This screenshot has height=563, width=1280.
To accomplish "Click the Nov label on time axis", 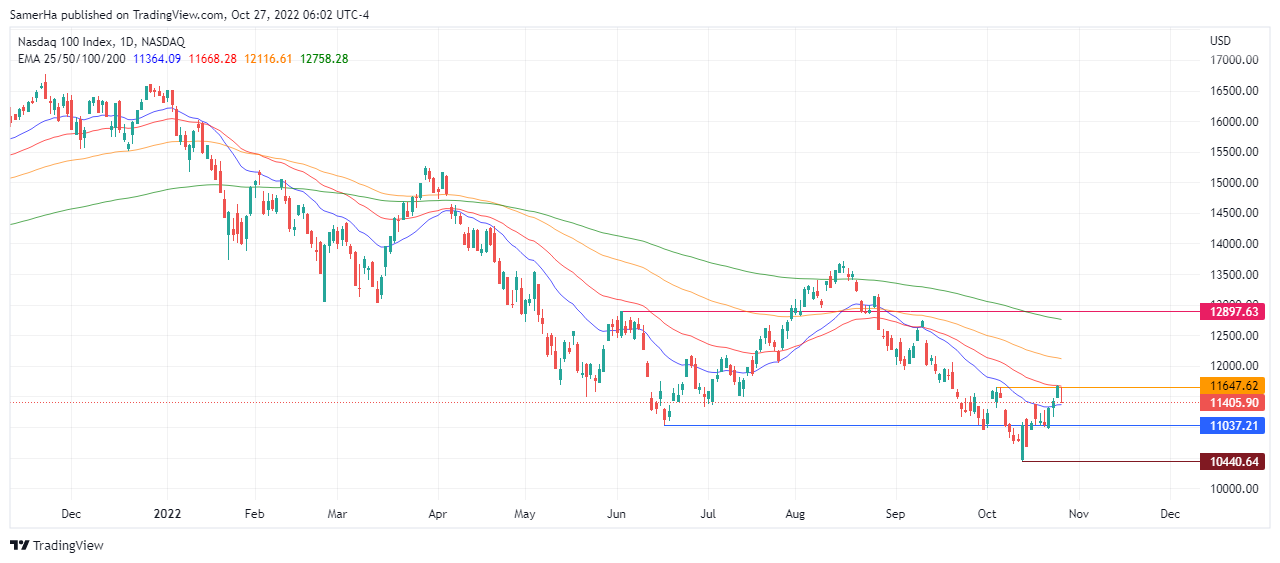I will 1077,514.
